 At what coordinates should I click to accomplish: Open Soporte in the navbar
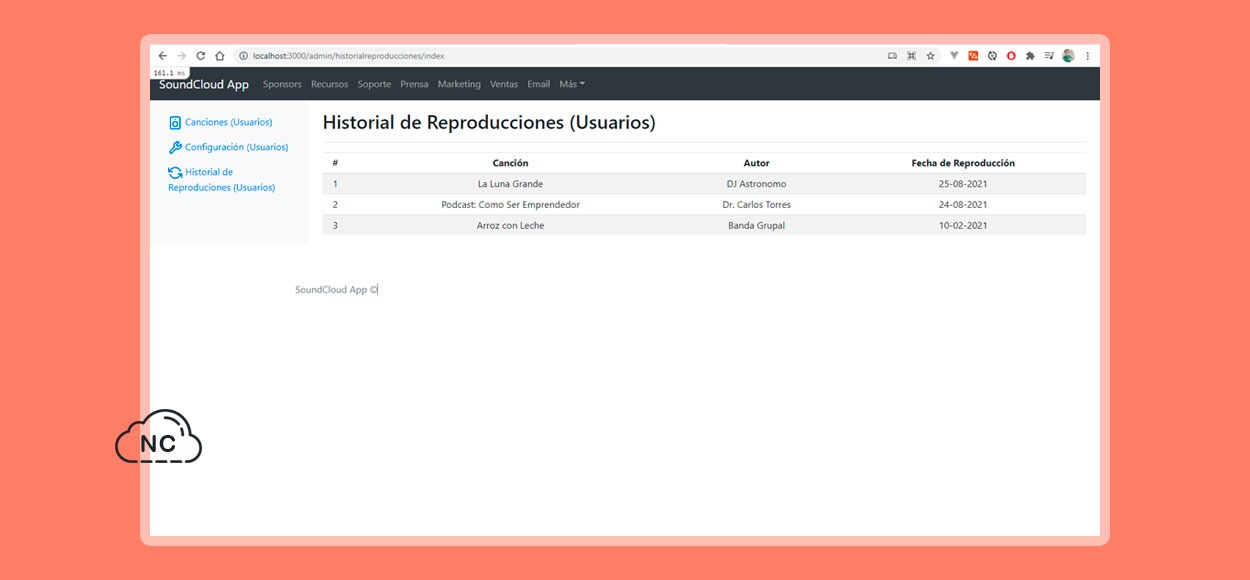coord(374,84)
